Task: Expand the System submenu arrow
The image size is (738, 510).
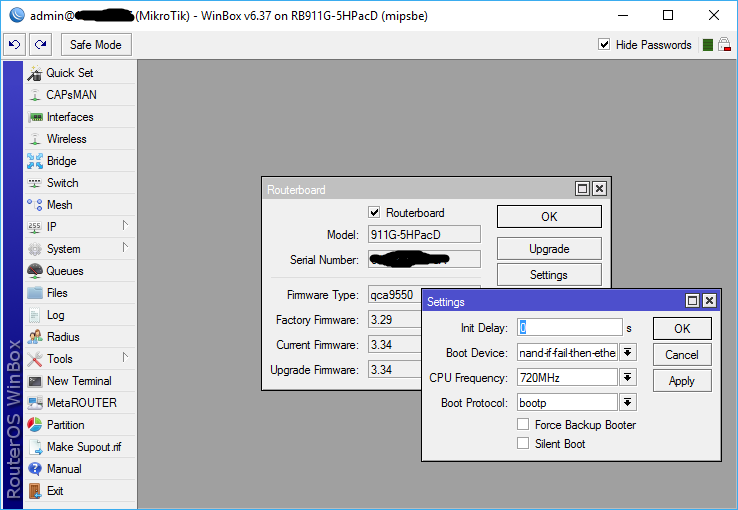Action: pyautogui.click(x=125, y=247)
